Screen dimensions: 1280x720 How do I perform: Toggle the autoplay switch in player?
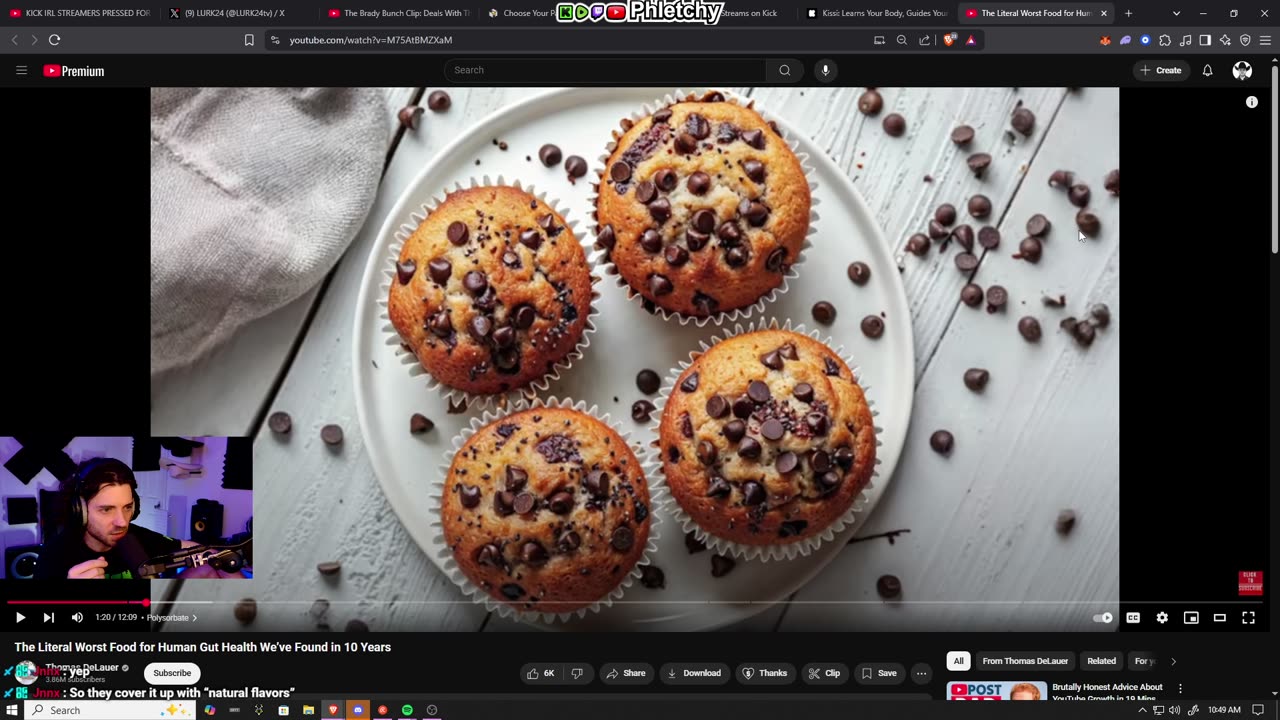(1103, 618)
